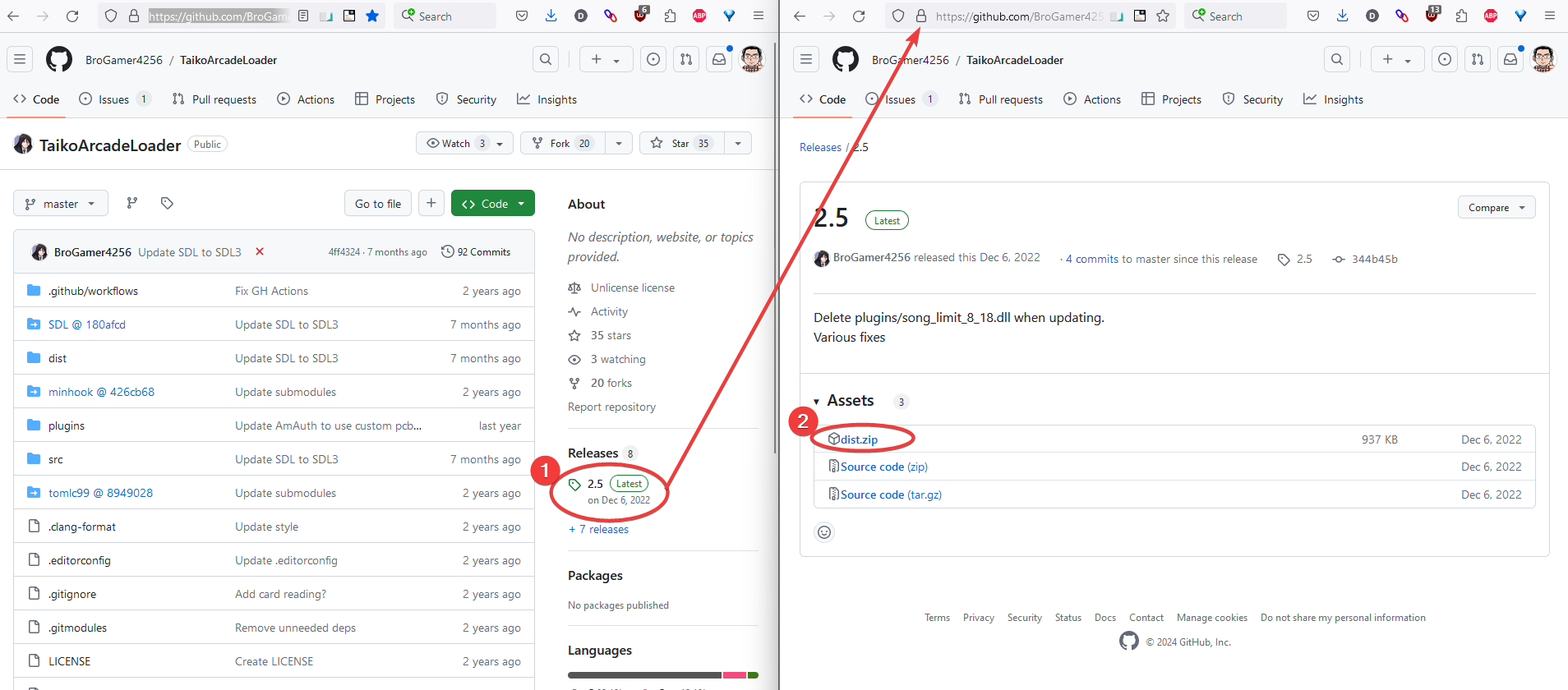The height and width of the screenshot is (690, 1568).
Task: Expand the Fork dropdown arrow
Action: tap(619, 143)
